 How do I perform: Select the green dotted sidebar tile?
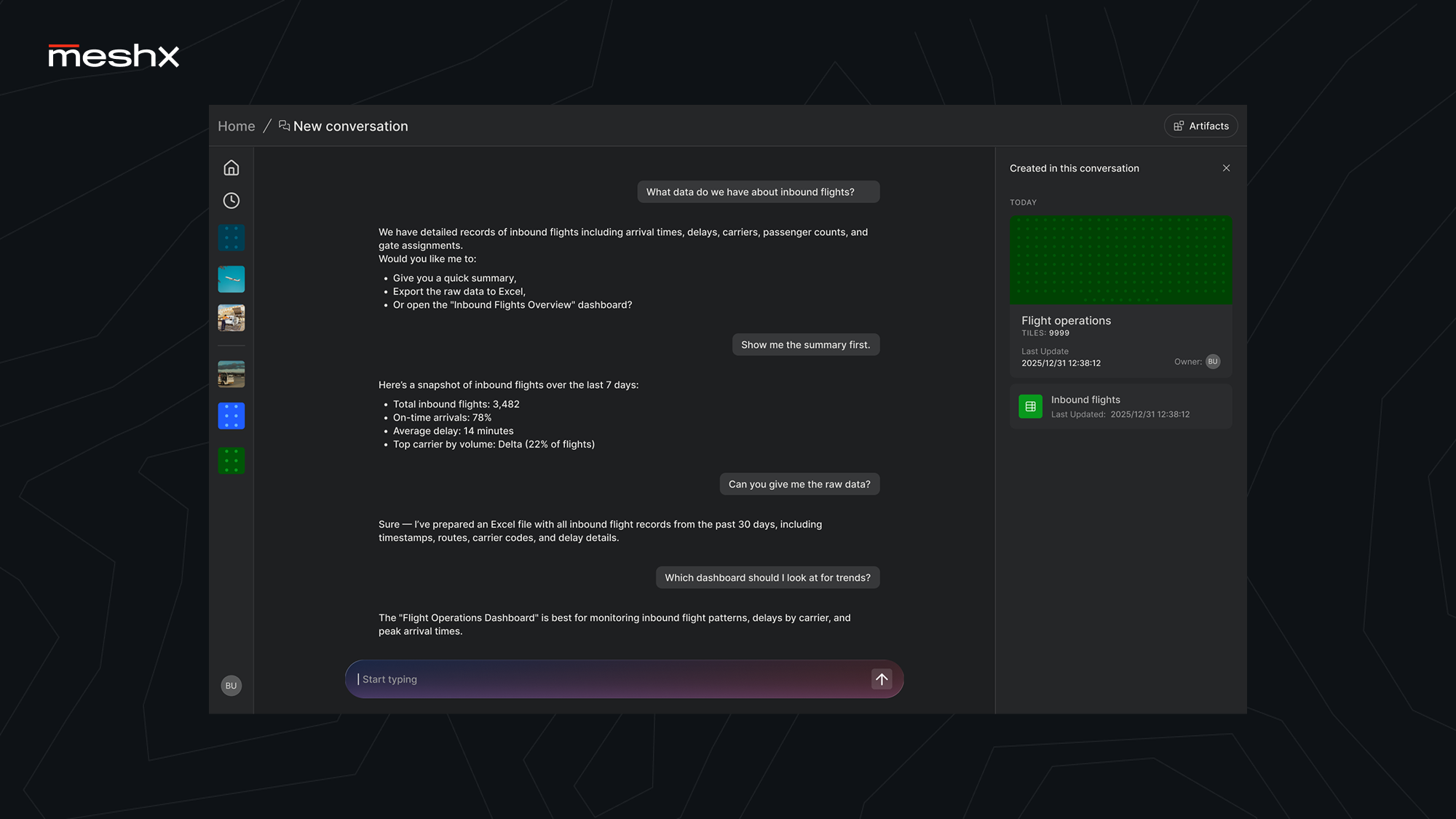231,461
